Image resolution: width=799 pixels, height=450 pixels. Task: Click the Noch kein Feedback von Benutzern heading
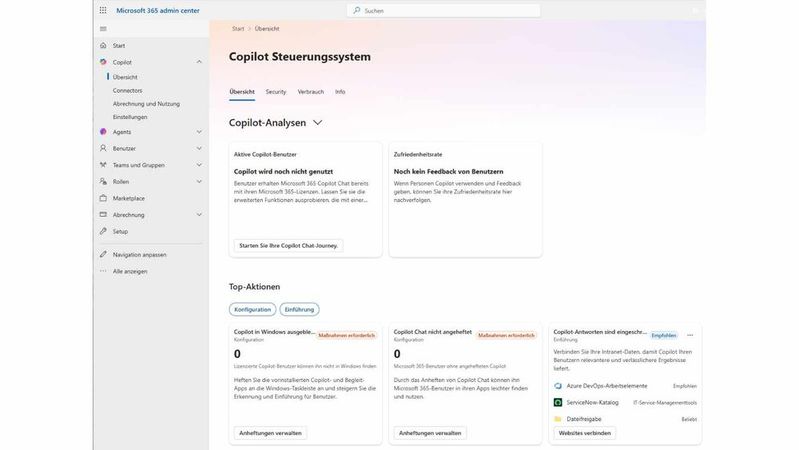click(x=448, y=172)
